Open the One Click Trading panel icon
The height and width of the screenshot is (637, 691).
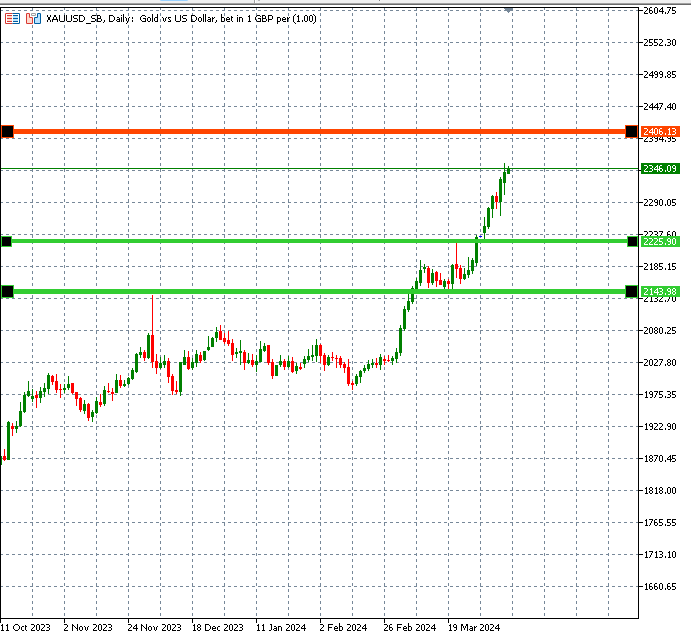[12, 18]
